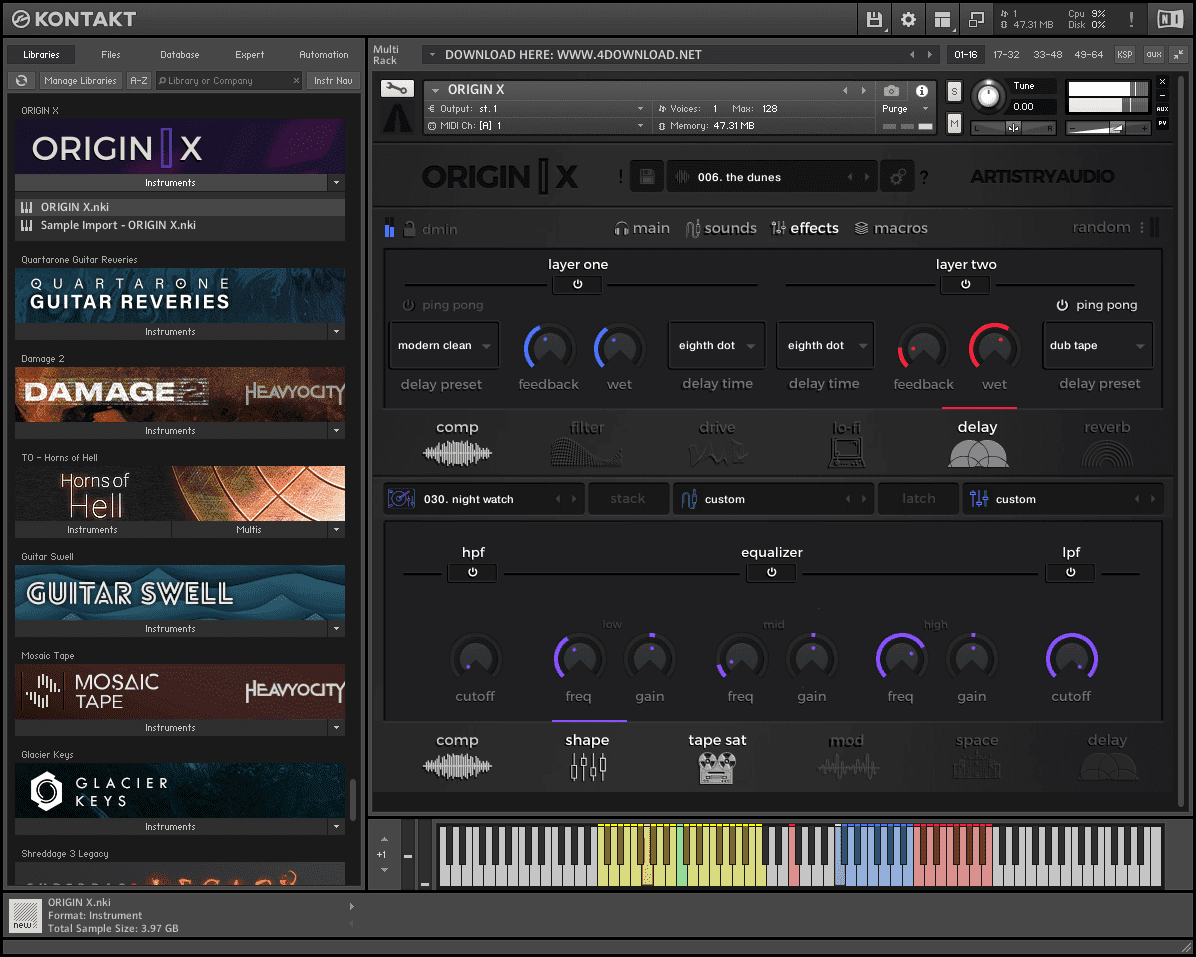This screenshot has height=957, width=1196.
Task: Toggle layer two power button
Action: (966, 284)
